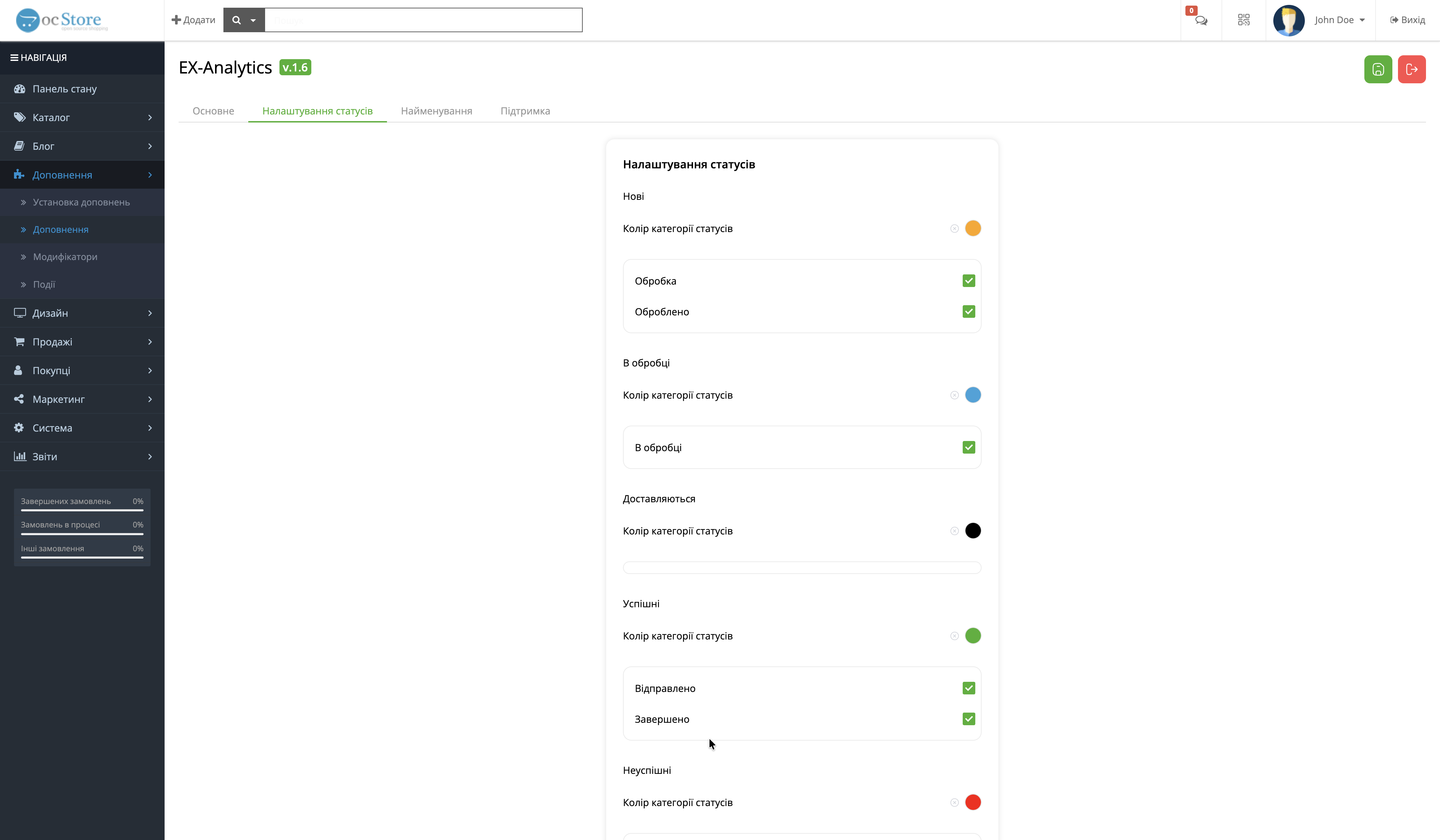Uncheck the Завершено status checkbox

coord(968,718)
